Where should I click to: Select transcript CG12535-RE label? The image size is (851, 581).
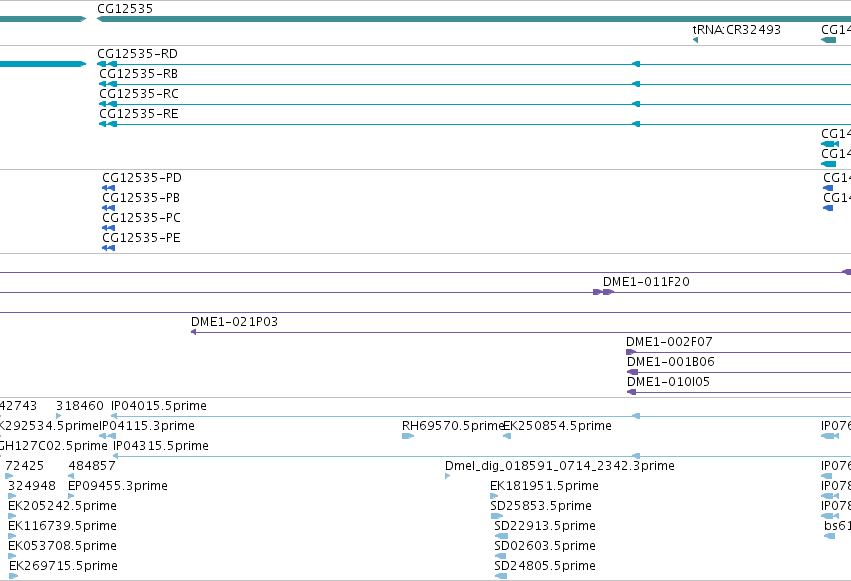coord(138,114)
